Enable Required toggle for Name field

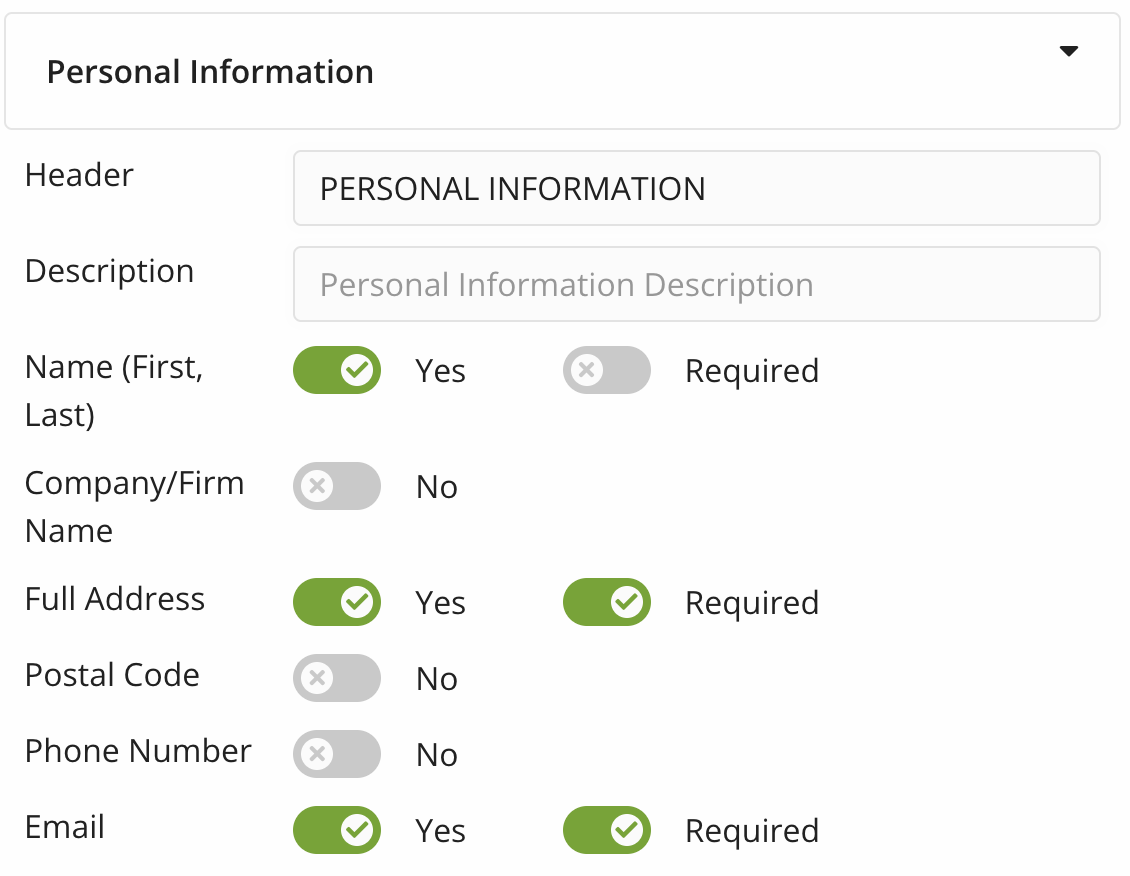click(x=607, y=370)
